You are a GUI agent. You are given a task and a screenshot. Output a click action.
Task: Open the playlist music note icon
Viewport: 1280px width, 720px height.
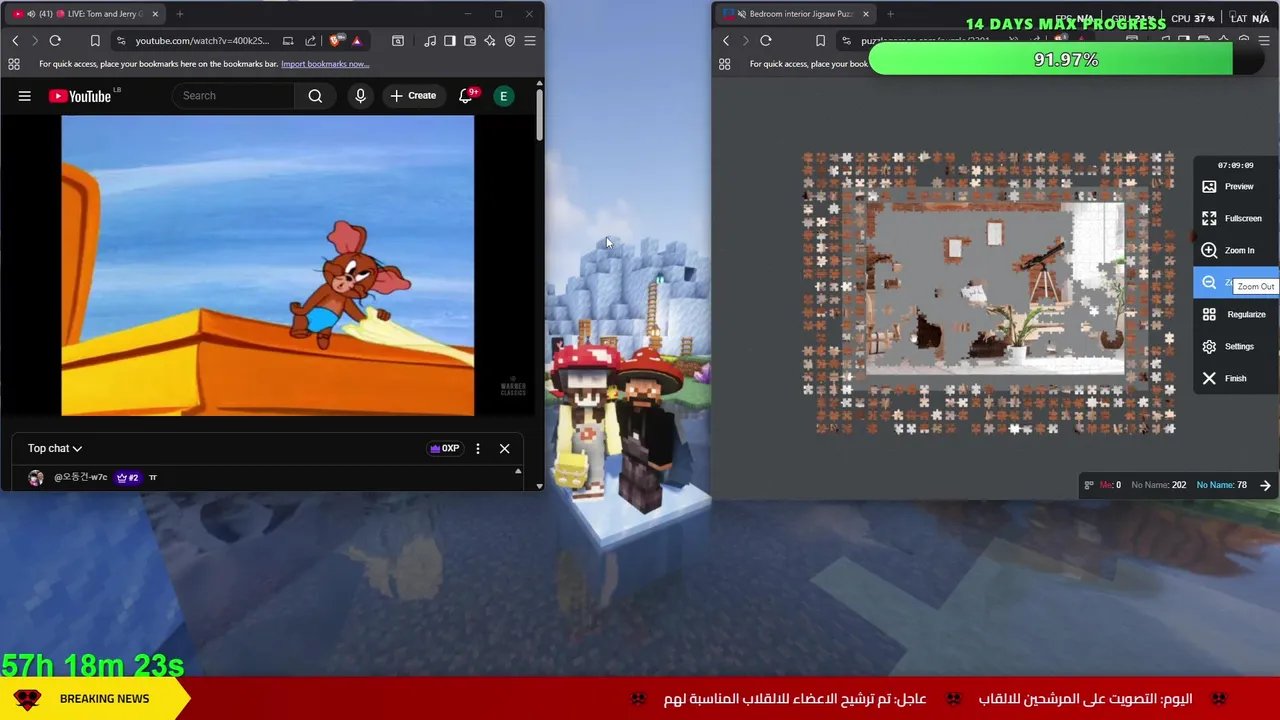click(x=430, y=41)
